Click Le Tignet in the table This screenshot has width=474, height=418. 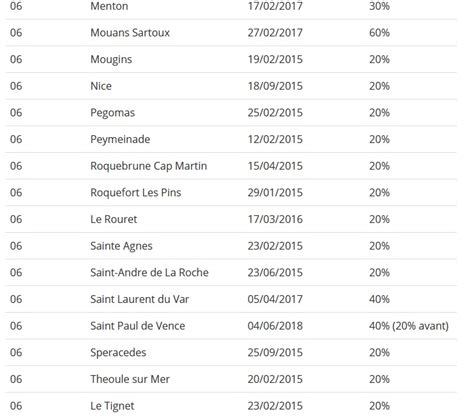[112, 406]
